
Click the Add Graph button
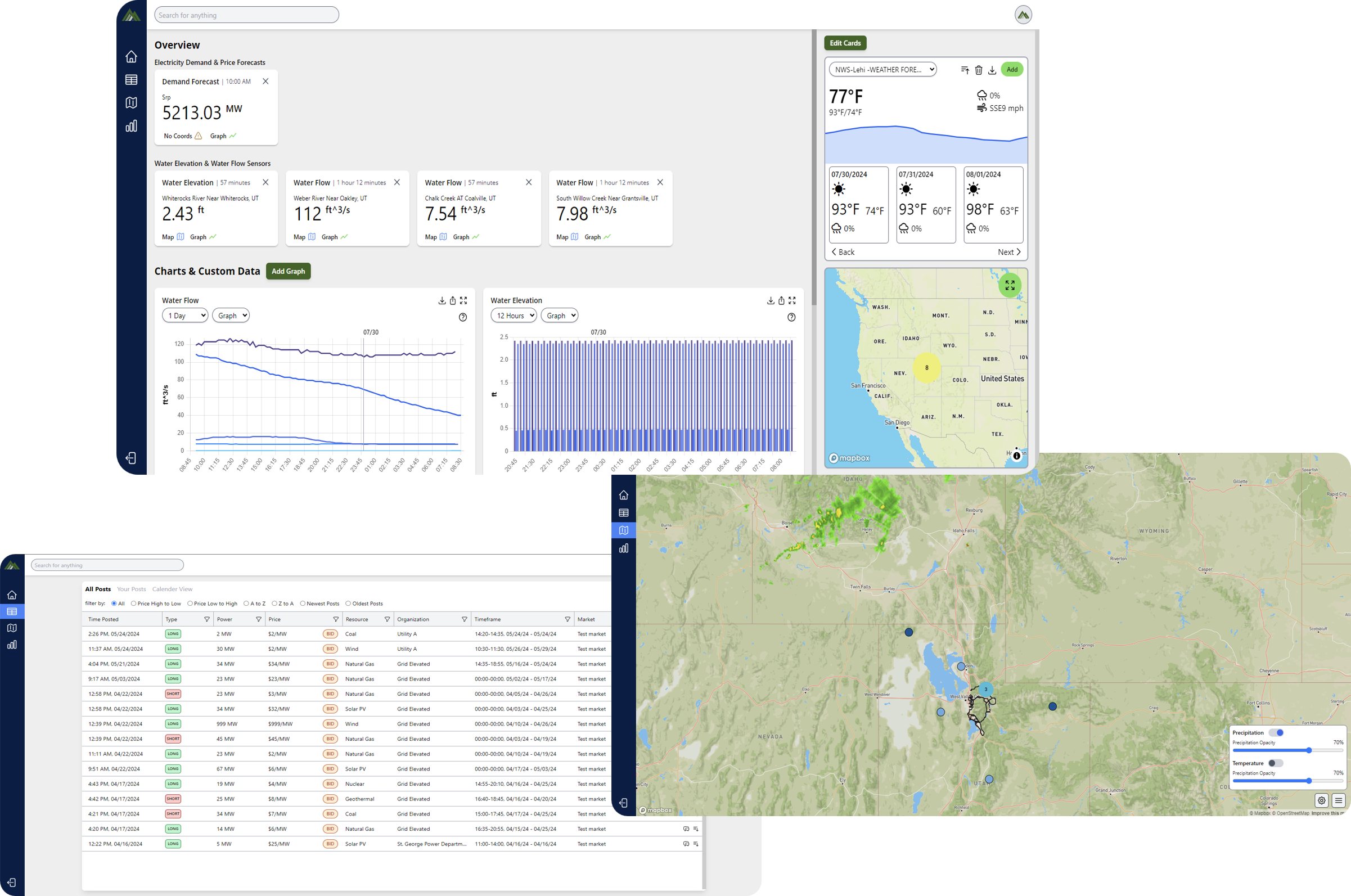(288, 272)
